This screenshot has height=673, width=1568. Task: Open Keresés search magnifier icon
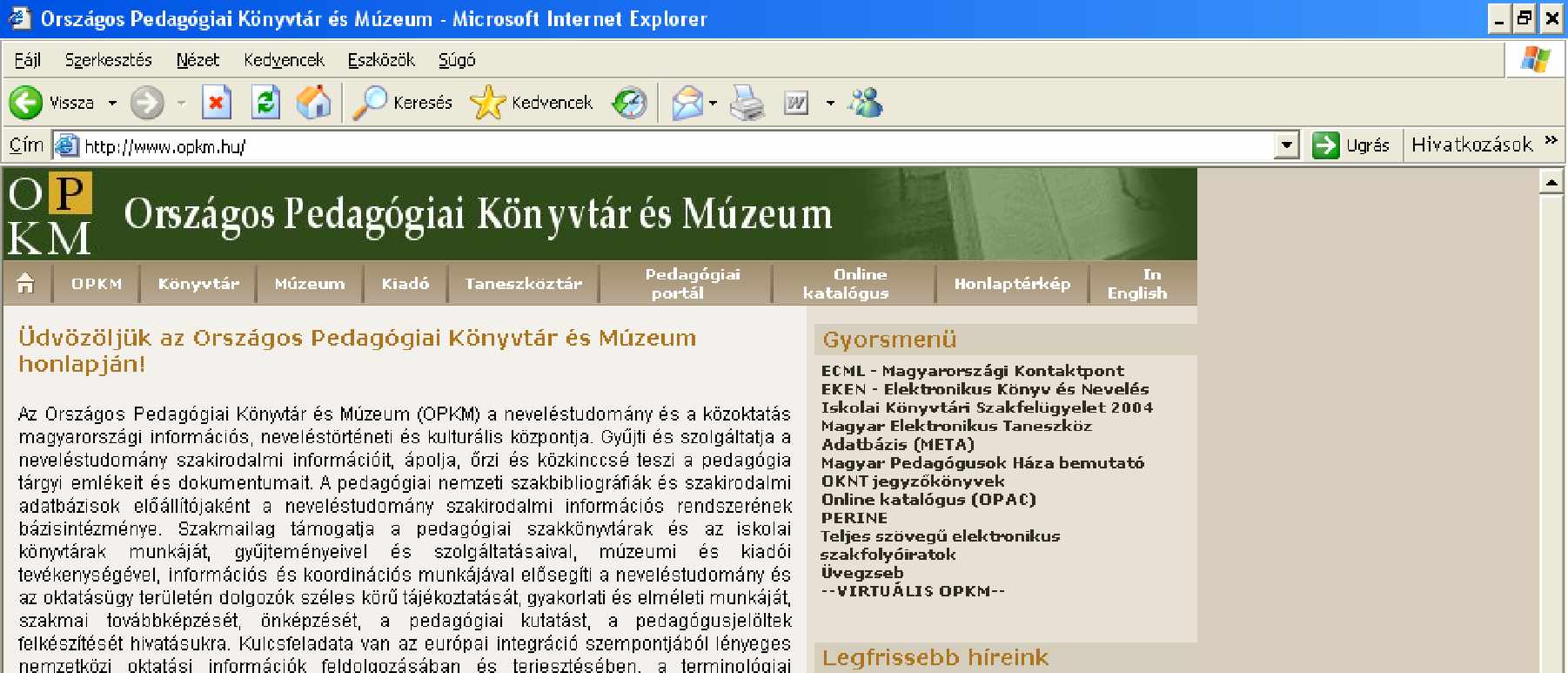pyautogui.click(x=370, y=103)
